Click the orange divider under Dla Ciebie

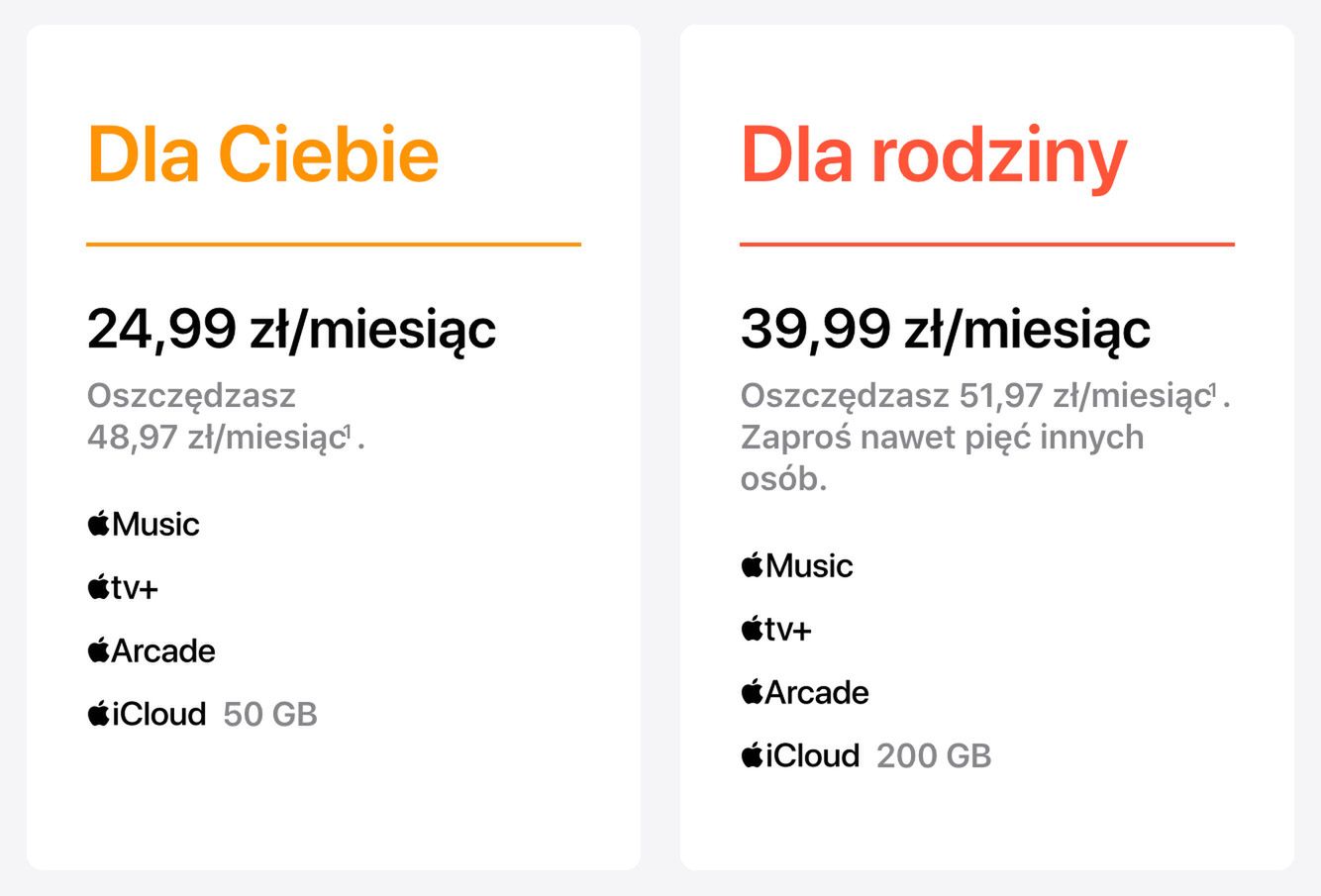(333, 244)
